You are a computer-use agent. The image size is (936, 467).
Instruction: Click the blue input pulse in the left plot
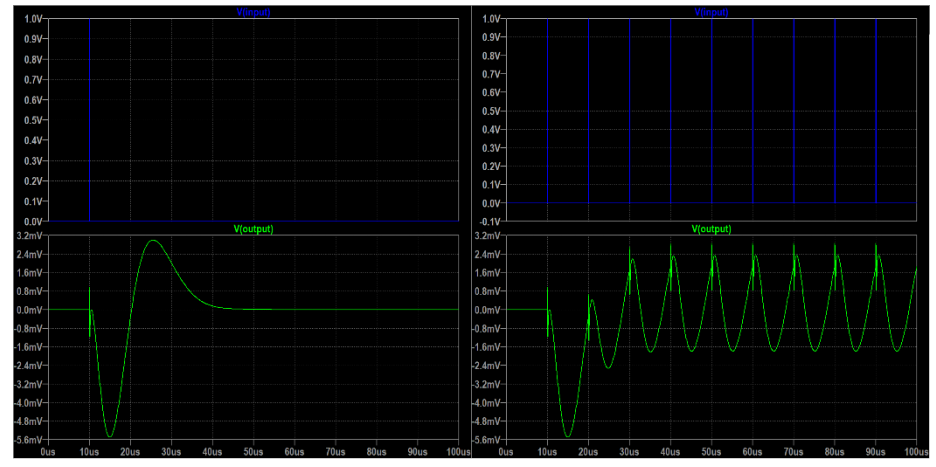tap(90, 119)
